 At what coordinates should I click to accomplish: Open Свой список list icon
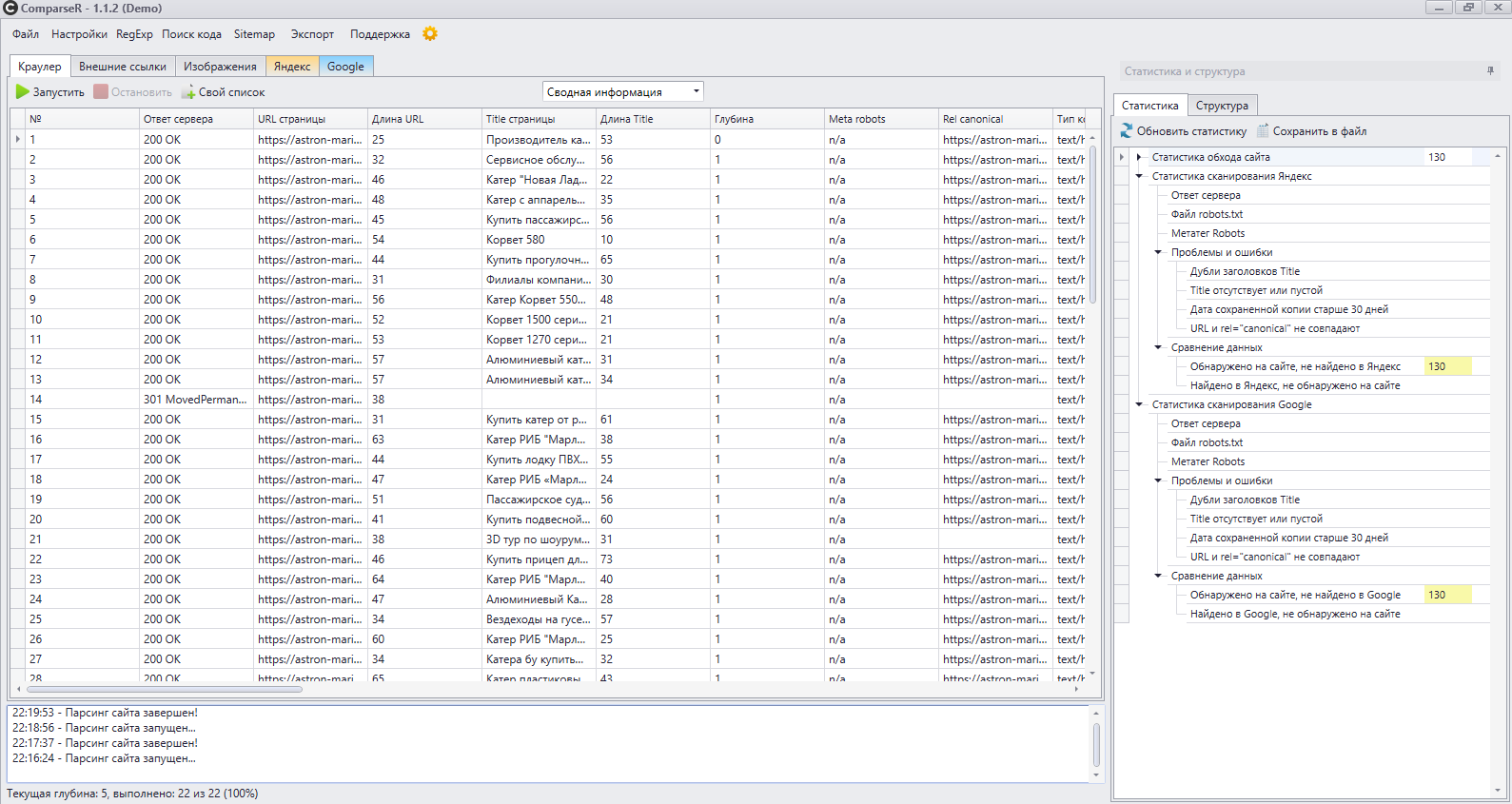click(188, 92)
